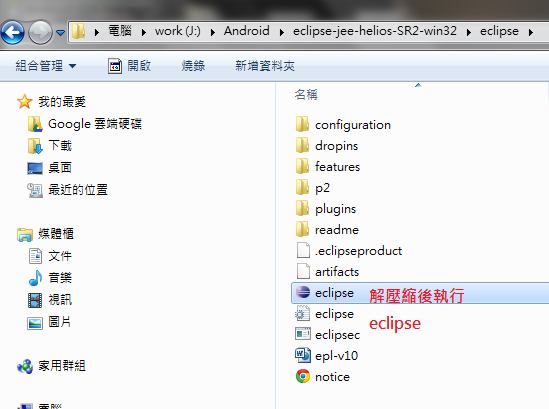
Task: Expand arrow after eclipse breadcrumb
Action: coord(531,32)
